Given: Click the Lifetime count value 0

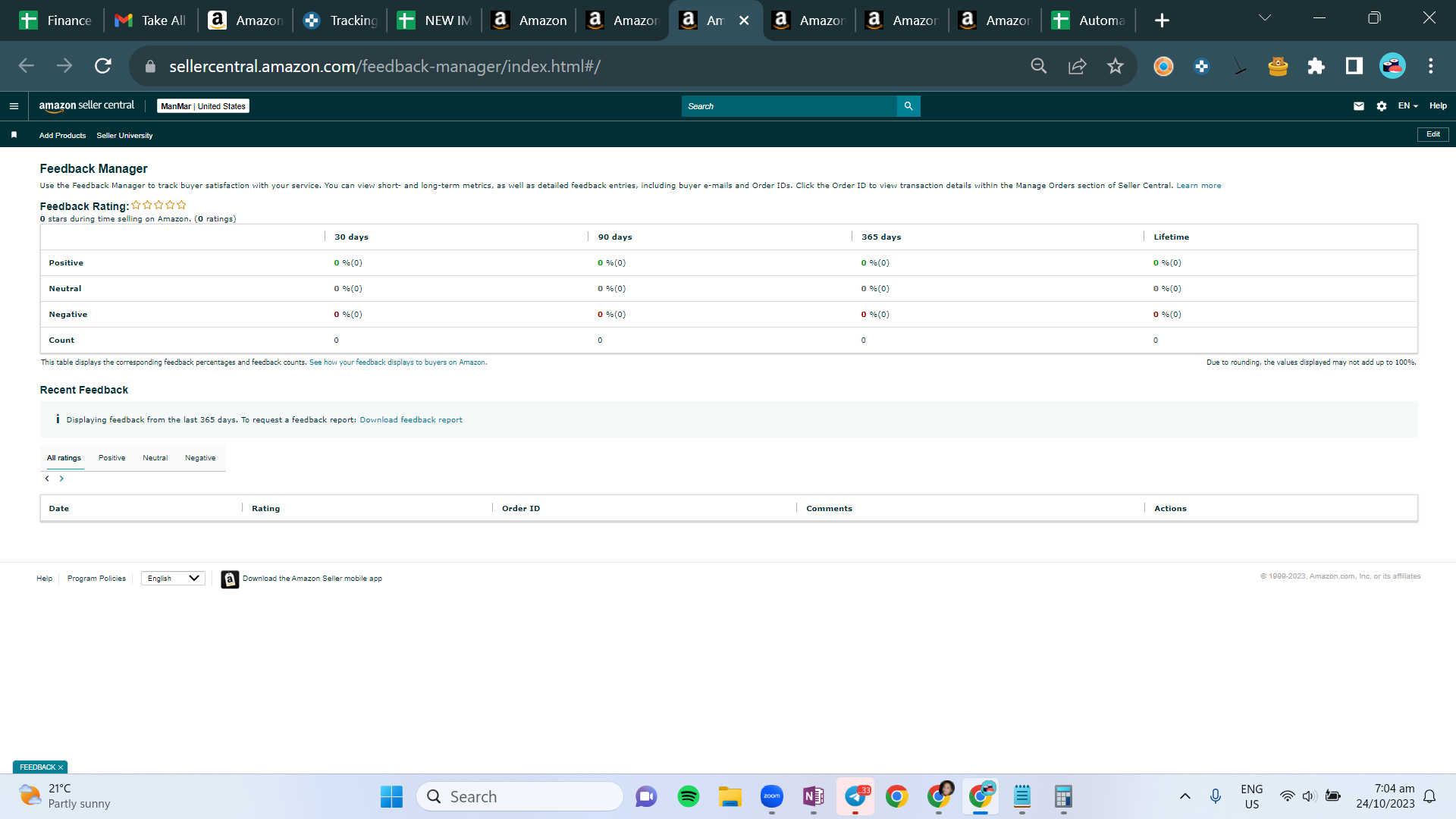Looking at the screenshot, I should [x=1156, y=340].
